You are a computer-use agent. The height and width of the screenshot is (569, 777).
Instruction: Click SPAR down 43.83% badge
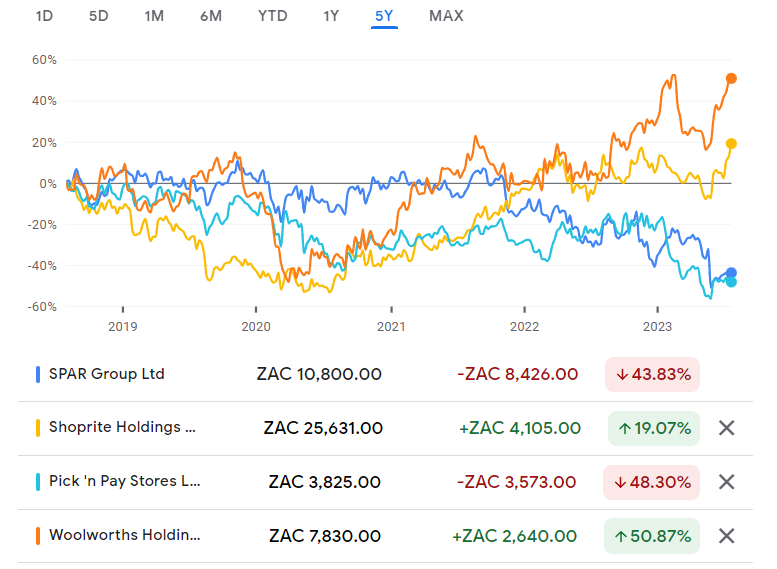tap(652, 374)
